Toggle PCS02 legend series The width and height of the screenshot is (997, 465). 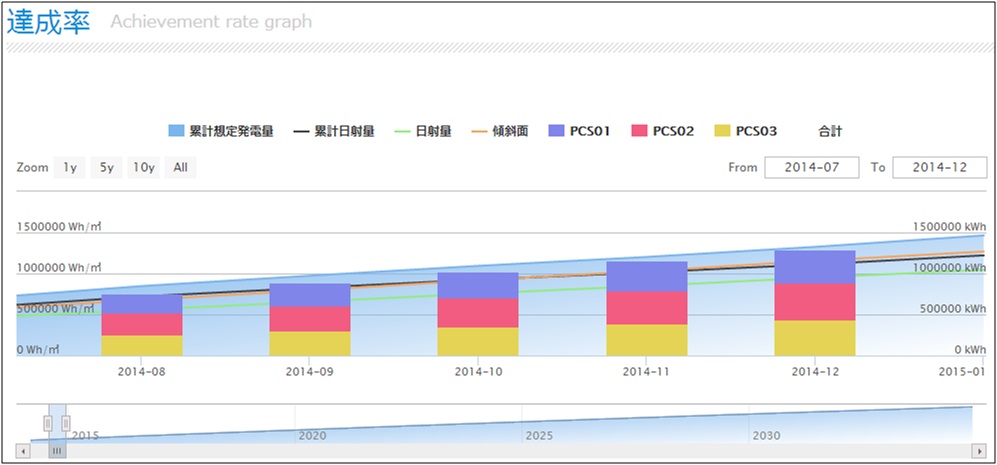click(663, 131)
